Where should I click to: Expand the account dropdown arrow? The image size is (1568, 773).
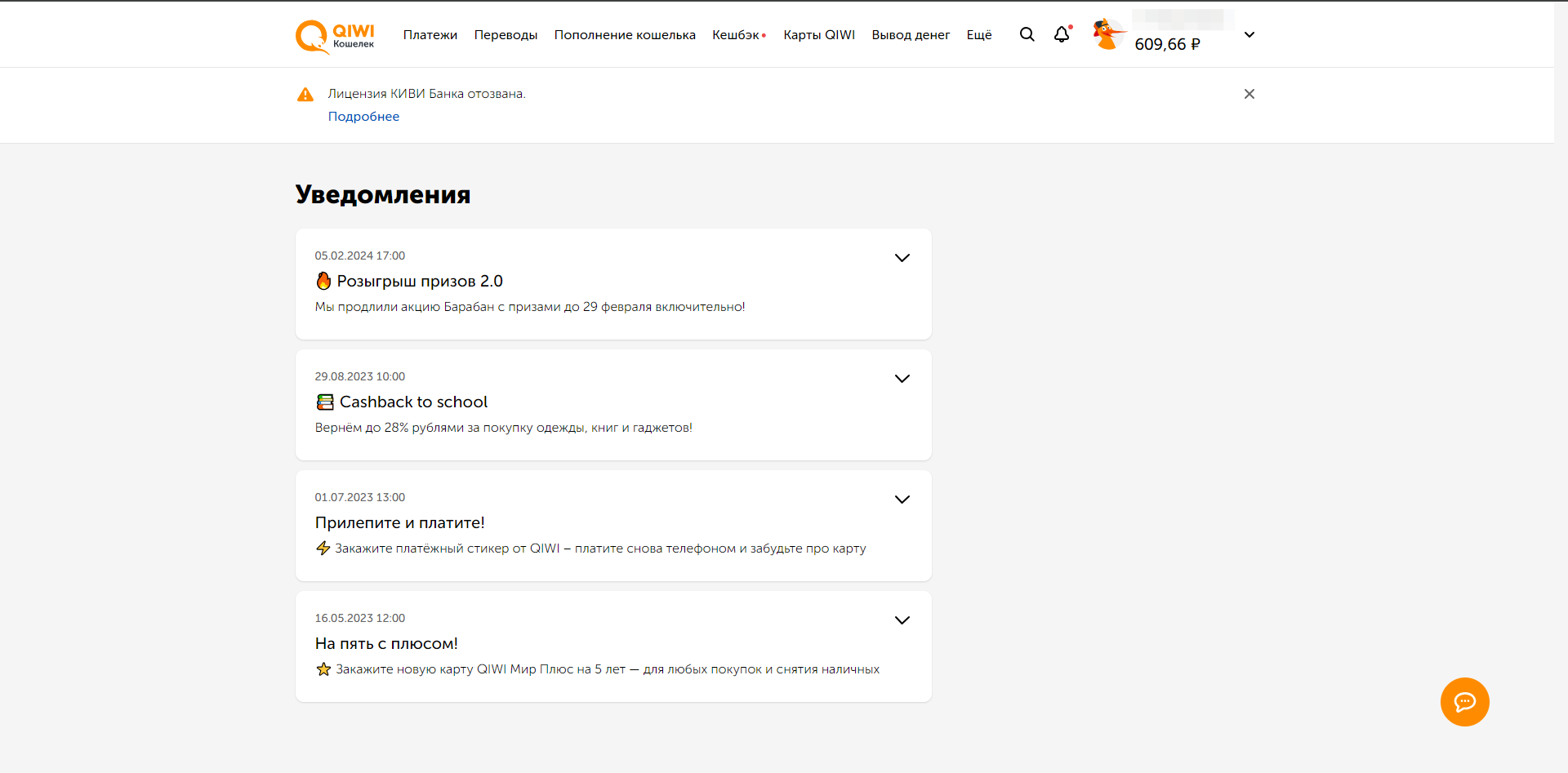tap(1249, 34)
